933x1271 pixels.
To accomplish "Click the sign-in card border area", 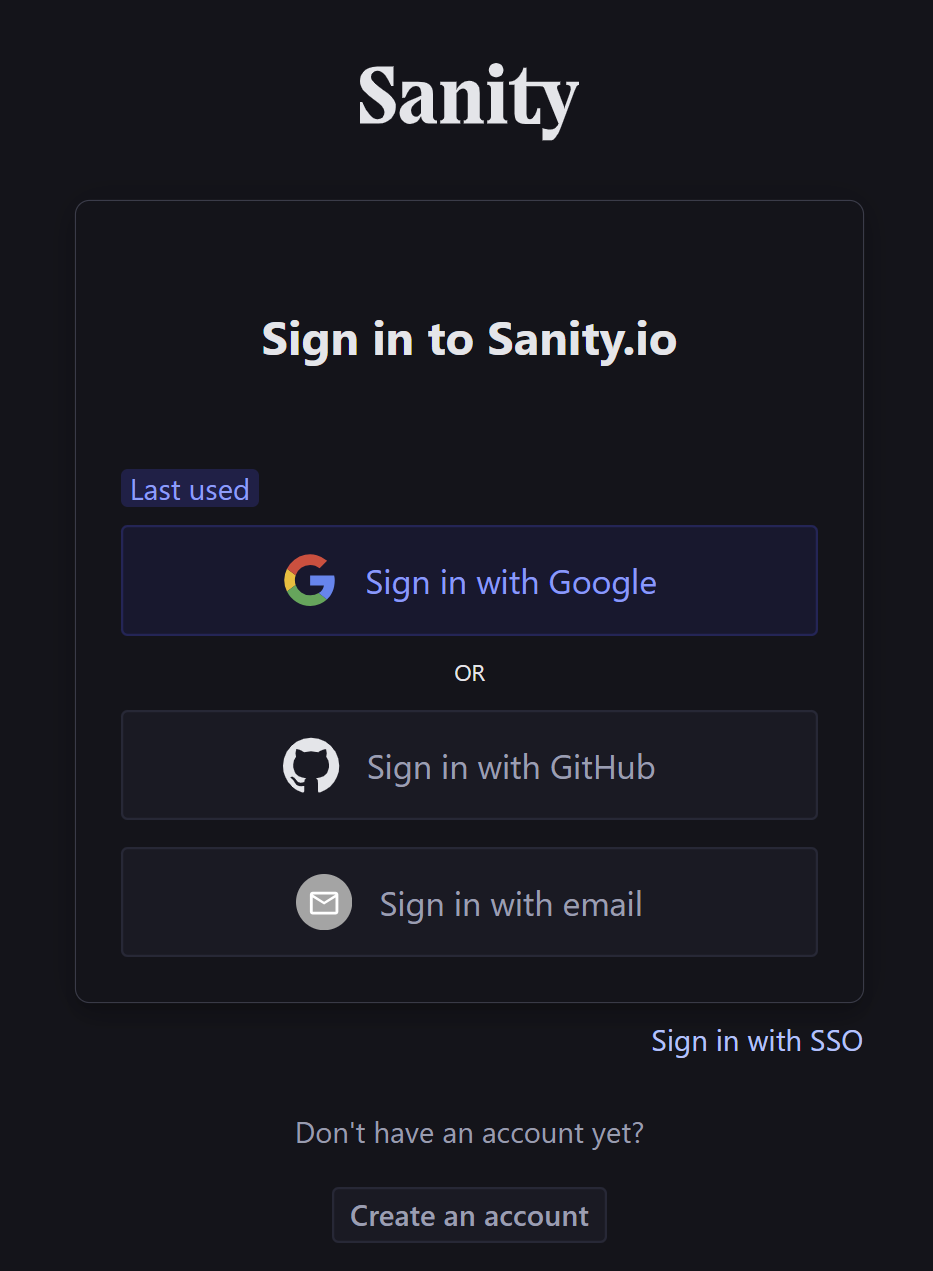I will click(468, 200).
